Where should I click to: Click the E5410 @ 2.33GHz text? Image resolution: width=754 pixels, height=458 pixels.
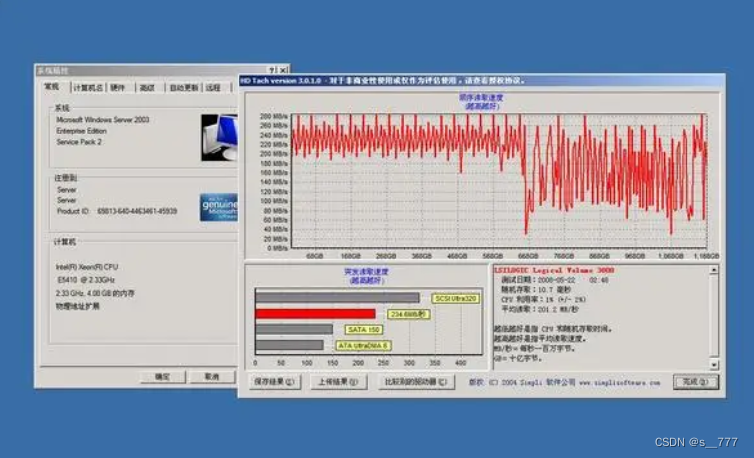click(86, 280)
